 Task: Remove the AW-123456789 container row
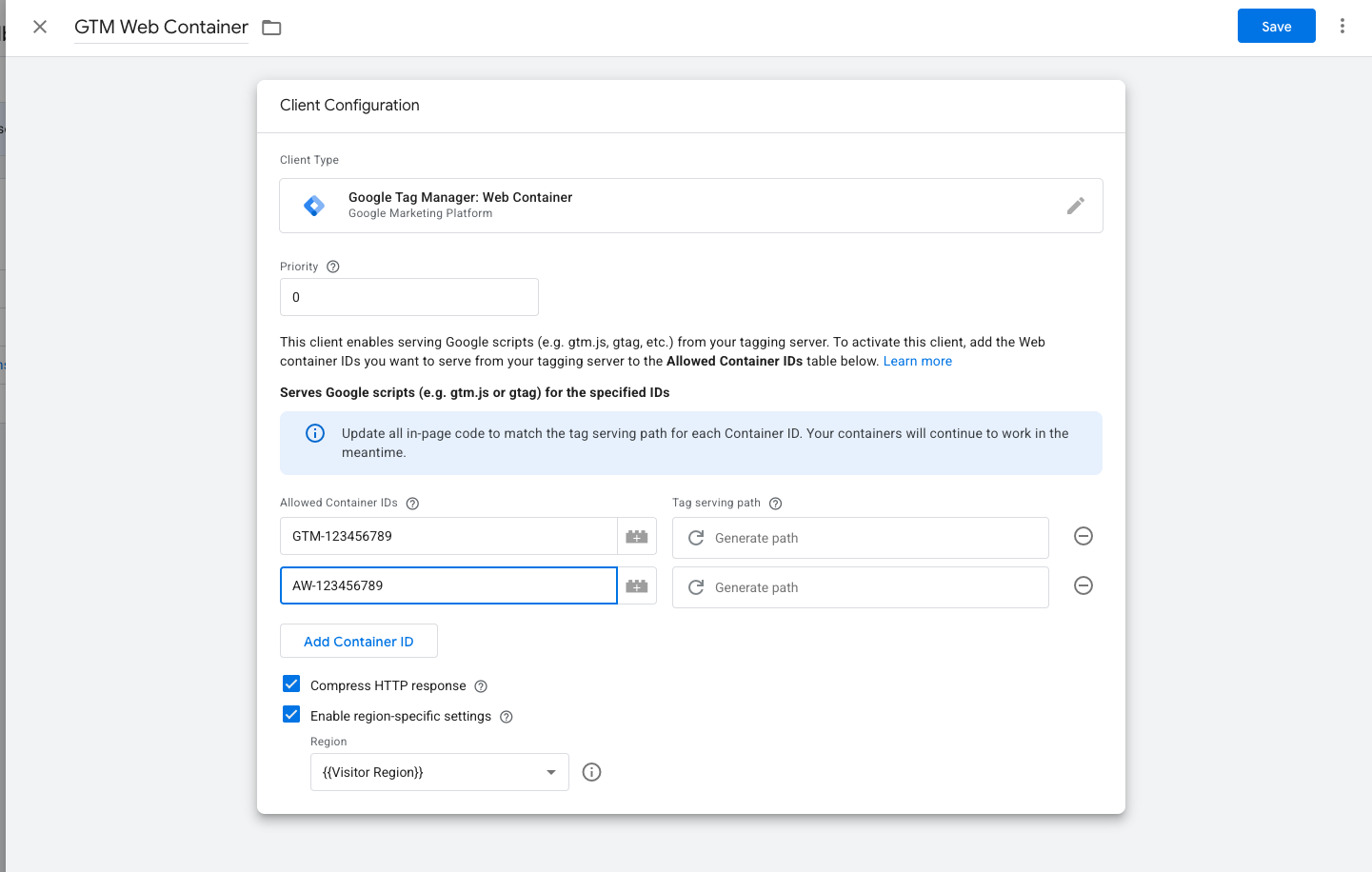[1084, 585]
